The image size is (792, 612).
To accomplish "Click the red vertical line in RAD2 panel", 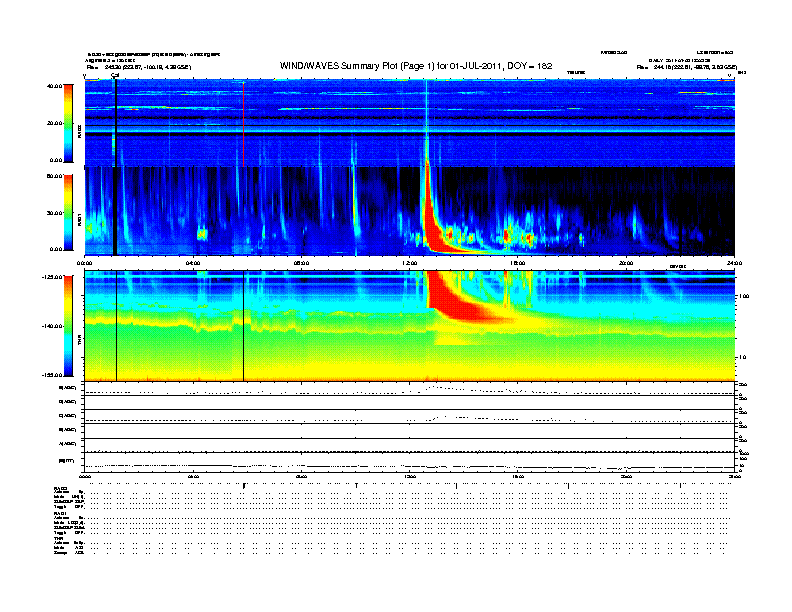I will pos(243,124).
